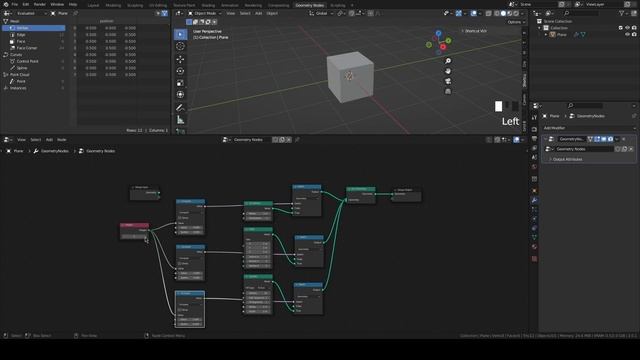
Task: Open the Material properties tab
Action: pyautogui.click(x=534, y=247)
